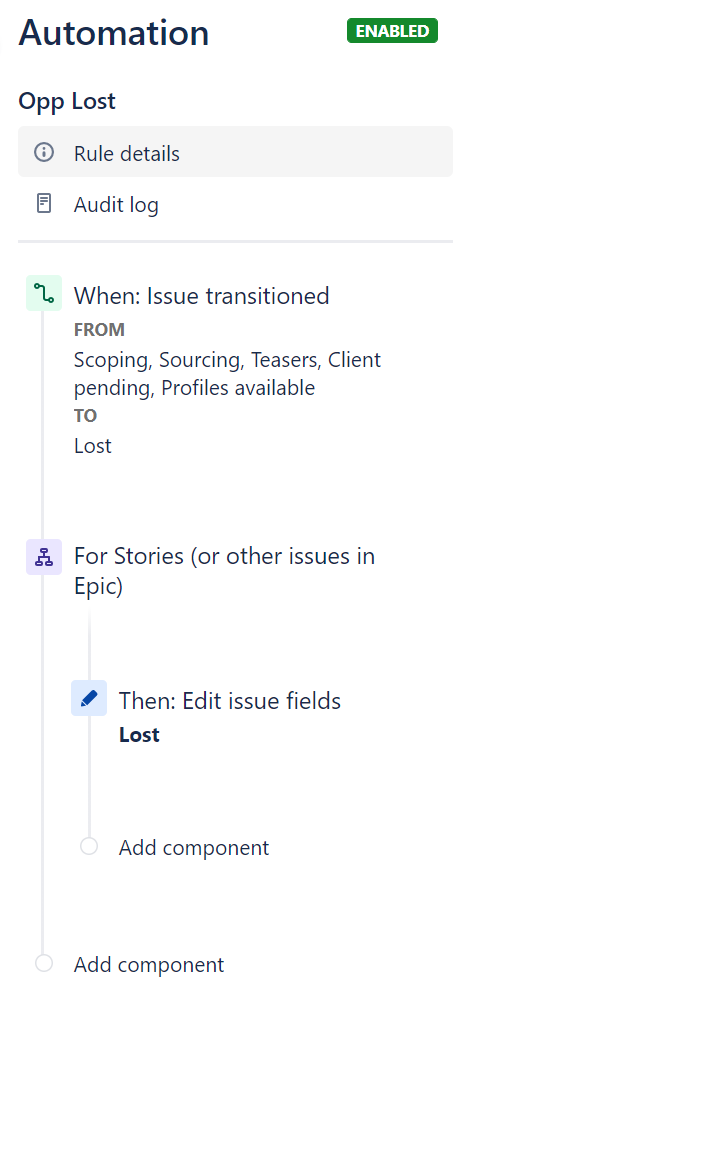The width and height of the screenshot is (710, 1170).
Task: Select the green Issue transitioned trigger icon
Action: click(x=44, y=293)
